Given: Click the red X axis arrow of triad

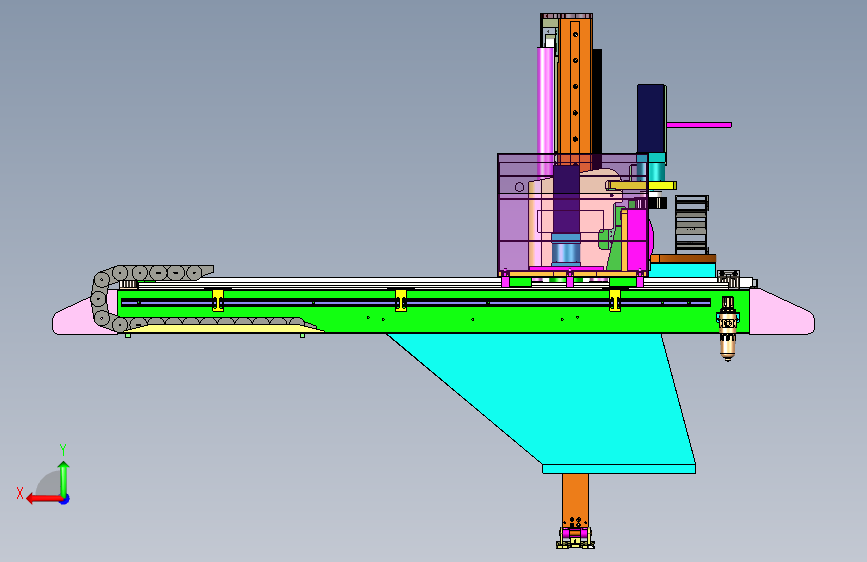Looking at the screenshot, I should pyautogui.click(x=44, y=499).
